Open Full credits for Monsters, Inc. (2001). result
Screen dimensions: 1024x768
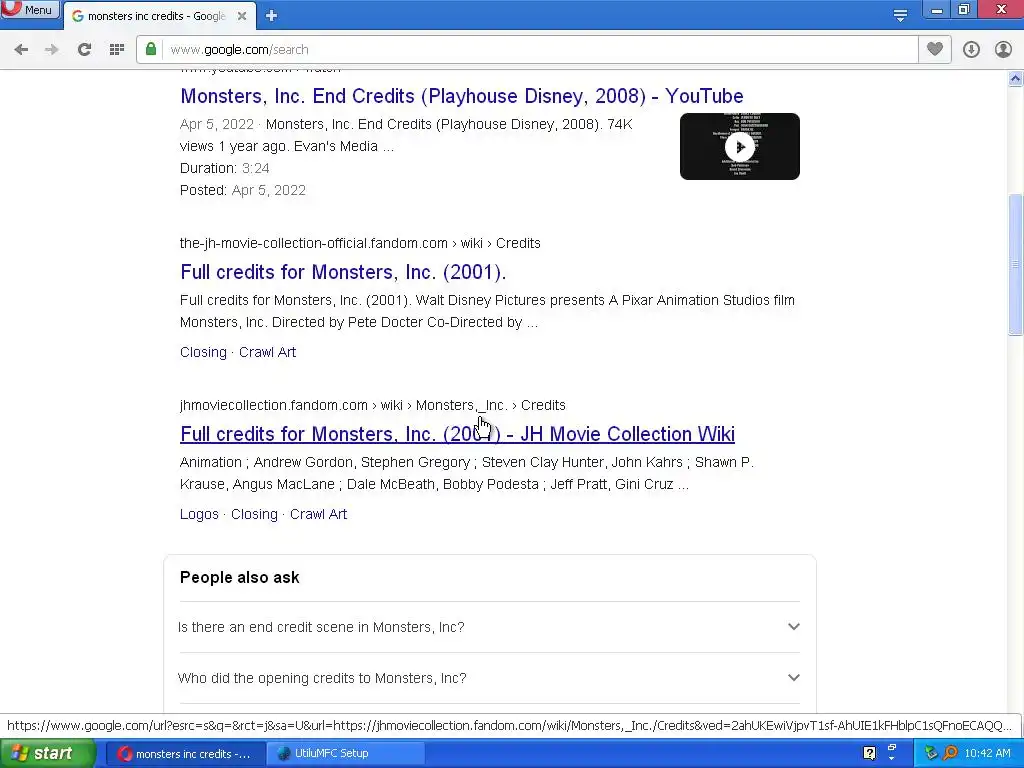coord(343,272)
